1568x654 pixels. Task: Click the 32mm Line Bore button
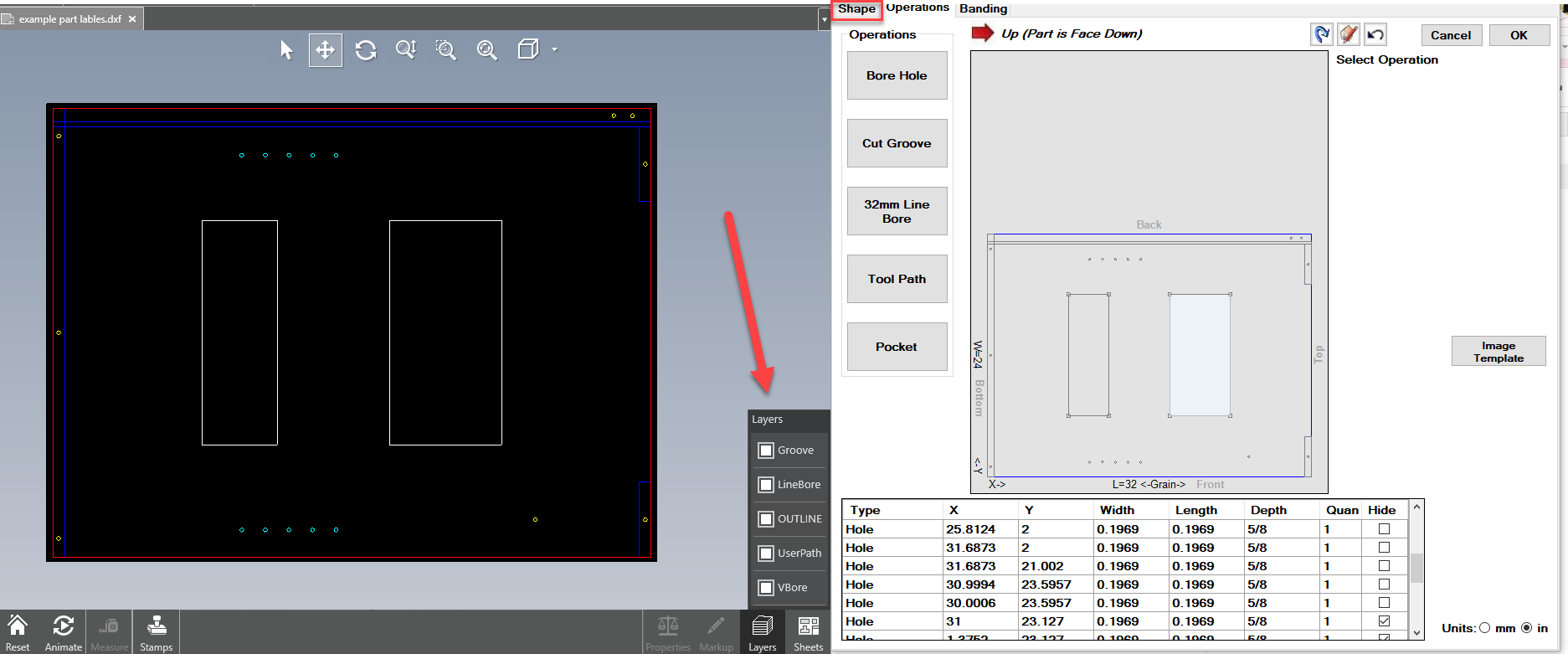897,211
